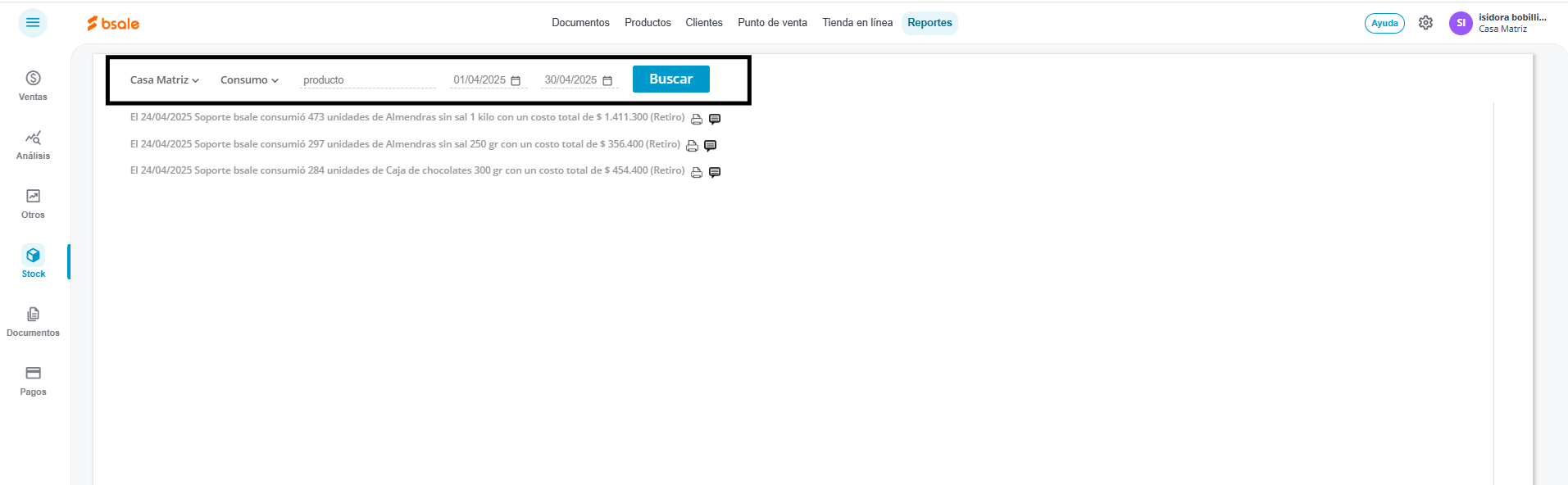
Task: Select the 284 unidades Caja de chocolates text
Action: [407, 170]
